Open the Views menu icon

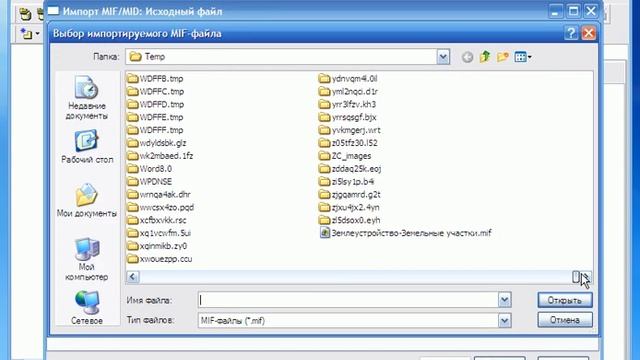[x=523, y=57]
